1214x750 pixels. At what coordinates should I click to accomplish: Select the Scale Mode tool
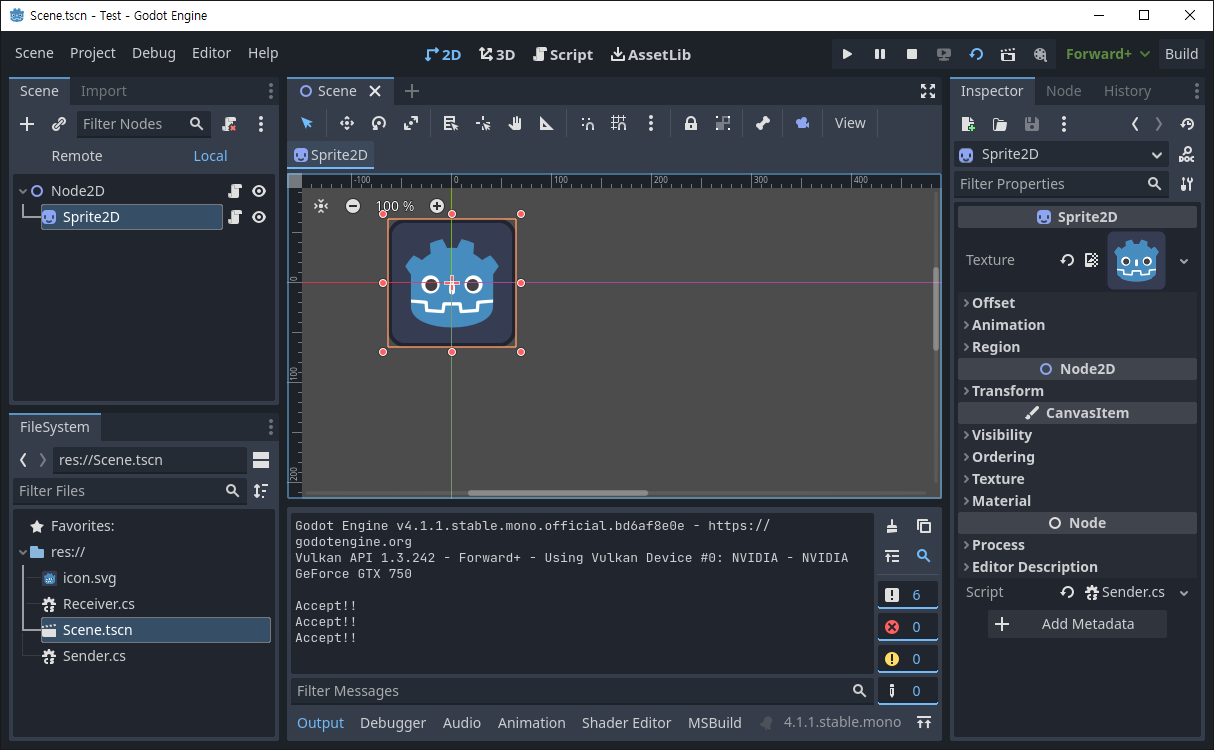(411, 123)
